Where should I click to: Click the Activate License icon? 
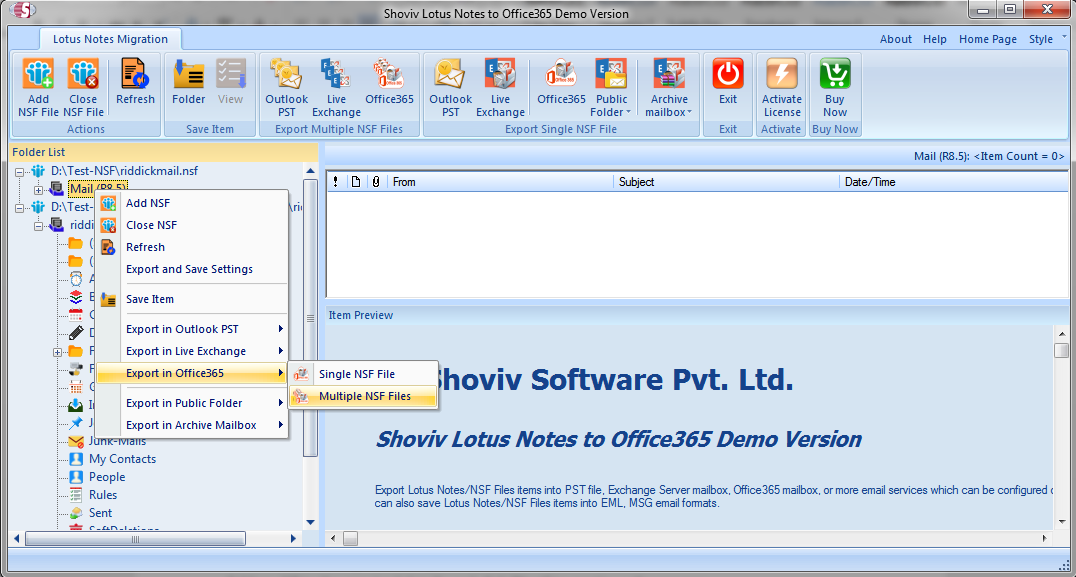tap(782, 74)
